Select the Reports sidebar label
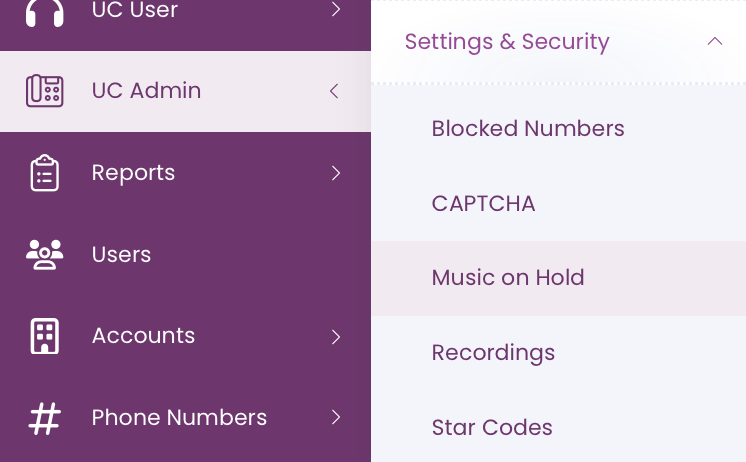The height and width of the screenshot is (462, 746). tap(133, 173)
